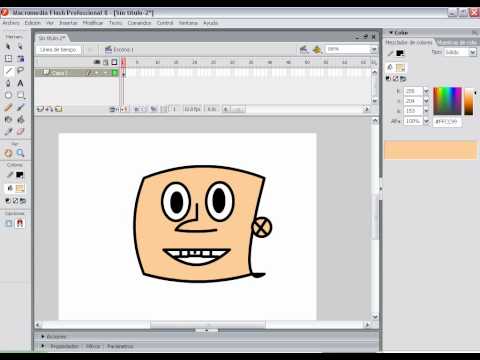The image size is (480, 360).
Task: Add motion guide layer icon
Action: [x=49, y=109]
